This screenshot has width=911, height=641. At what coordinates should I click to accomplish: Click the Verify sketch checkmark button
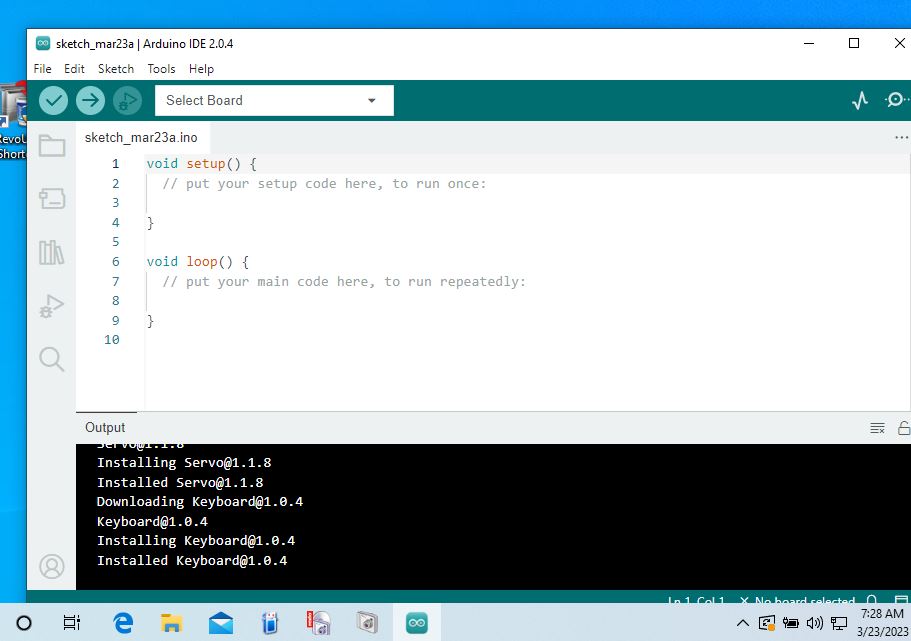point(53,101)
